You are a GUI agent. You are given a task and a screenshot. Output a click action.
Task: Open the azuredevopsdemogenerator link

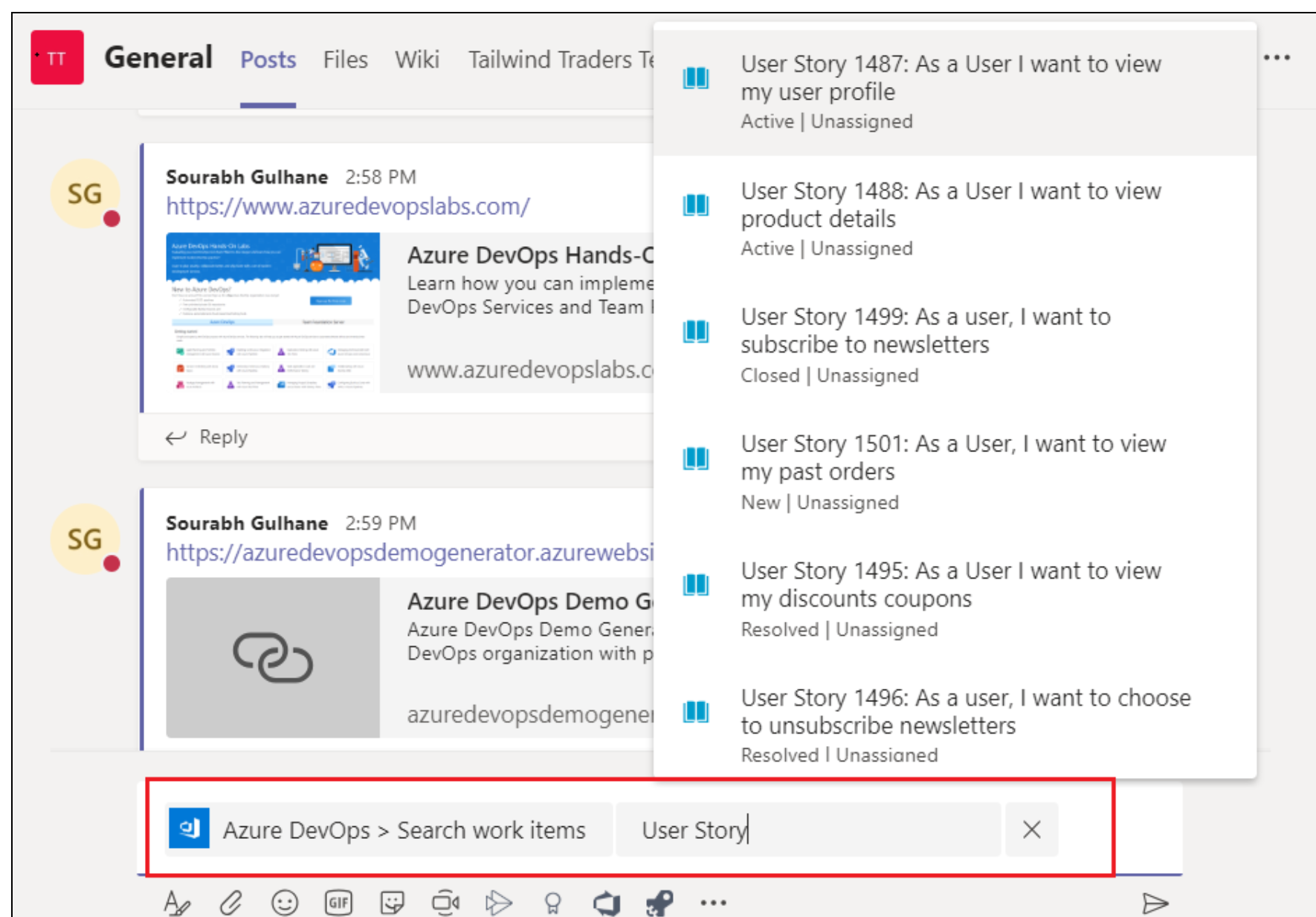(410, 553)
